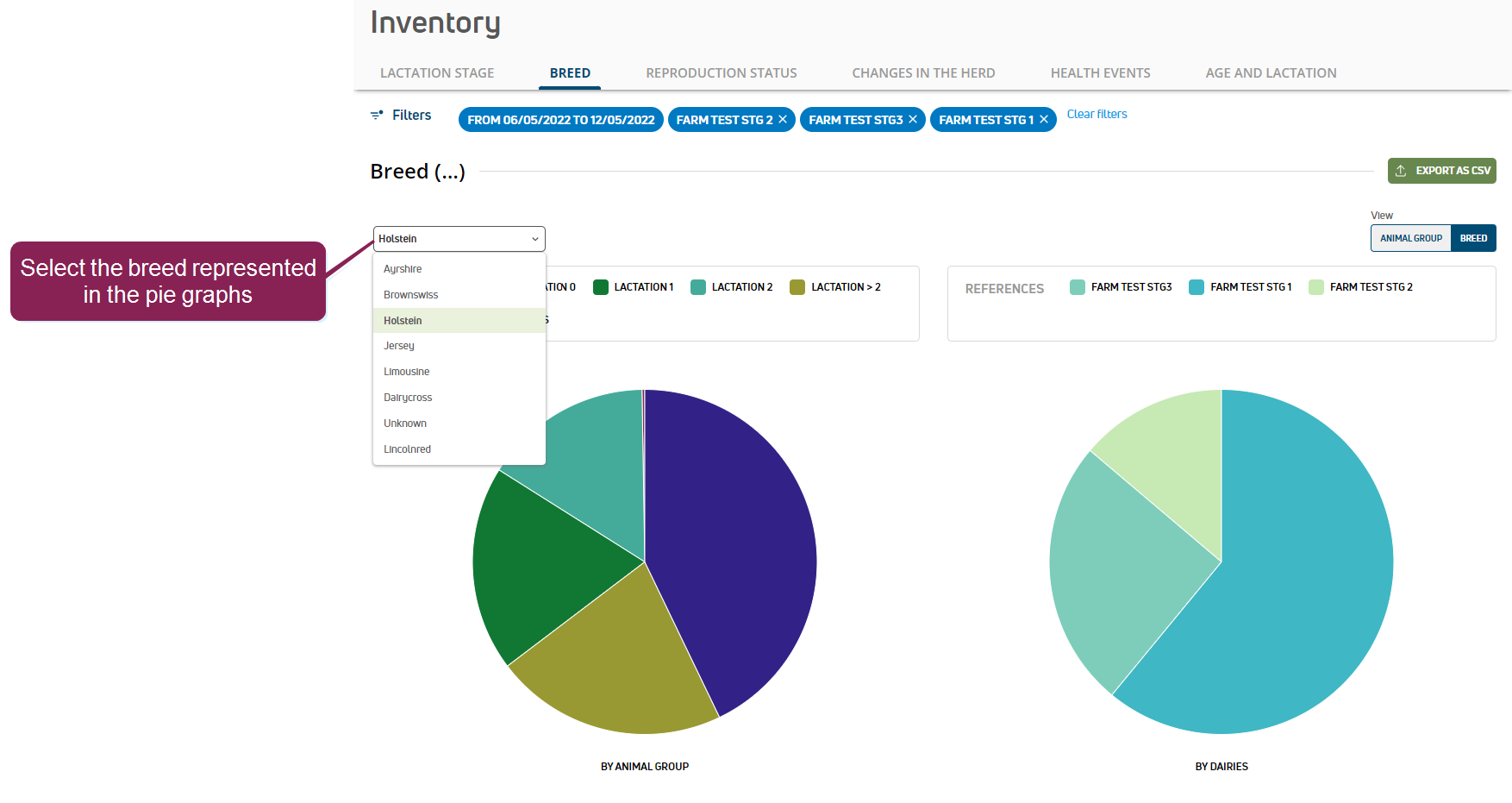Toggle the Lactation > 2 legend swatch

pyautogui.click(x=797, y=287)
